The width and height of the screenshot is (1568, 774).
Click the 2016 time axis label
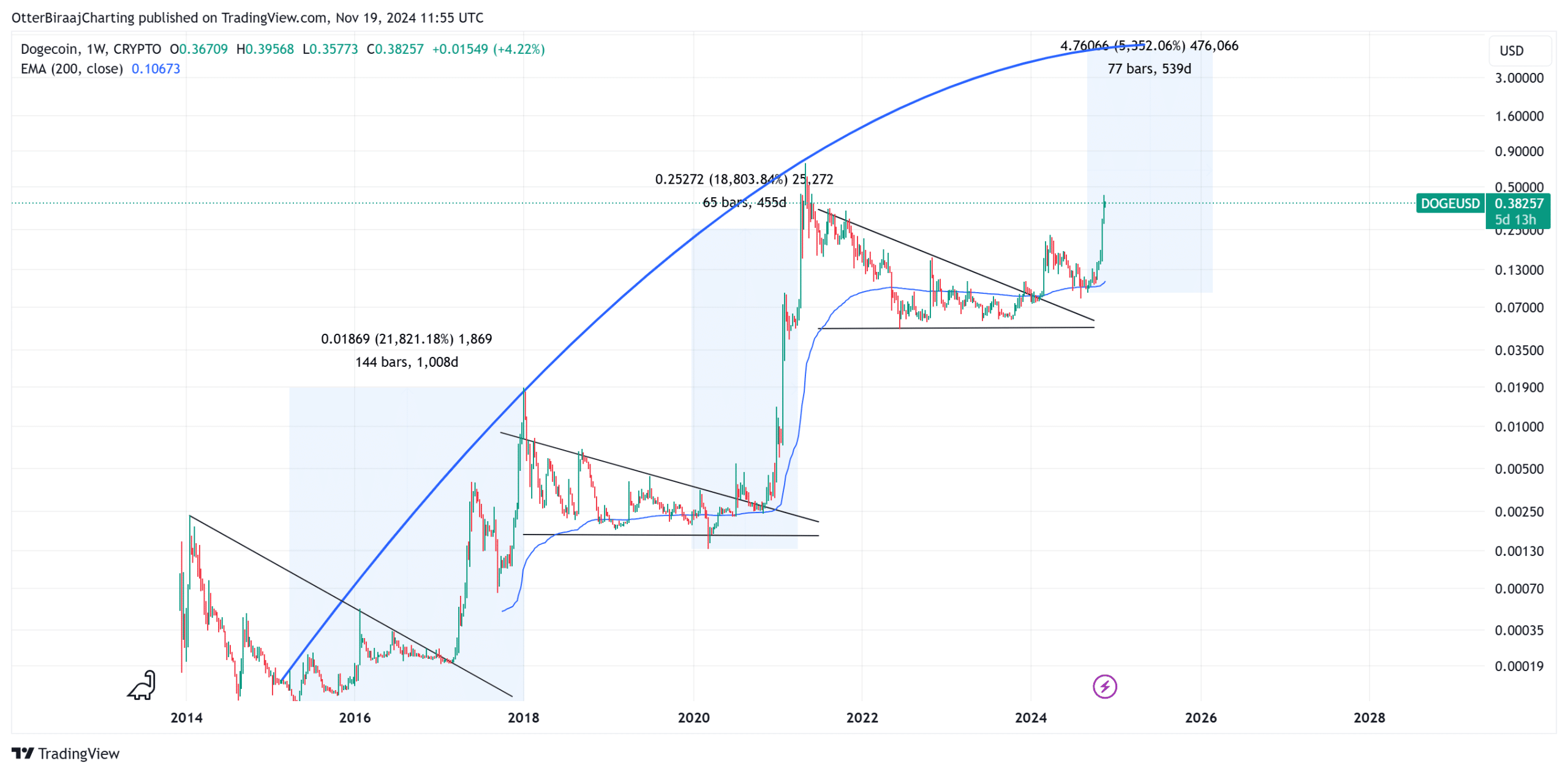[x=355, y=717]
